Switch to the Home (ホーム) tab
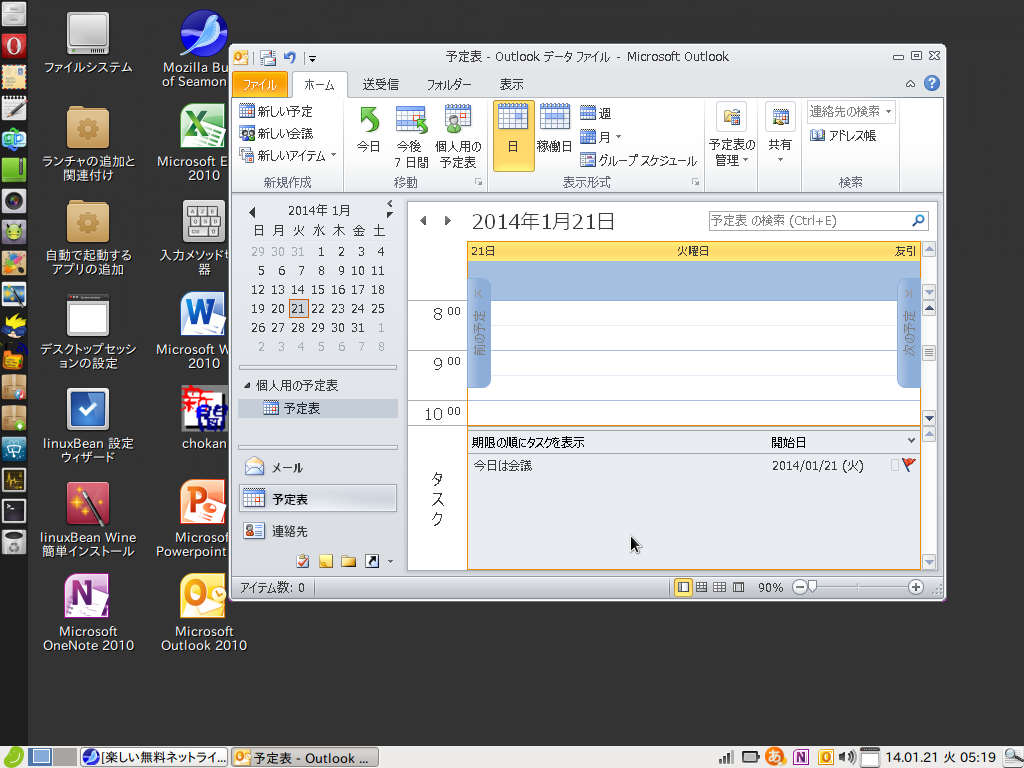The height and width of the screenshot is (768, 1024). click(x=319, y=84)
